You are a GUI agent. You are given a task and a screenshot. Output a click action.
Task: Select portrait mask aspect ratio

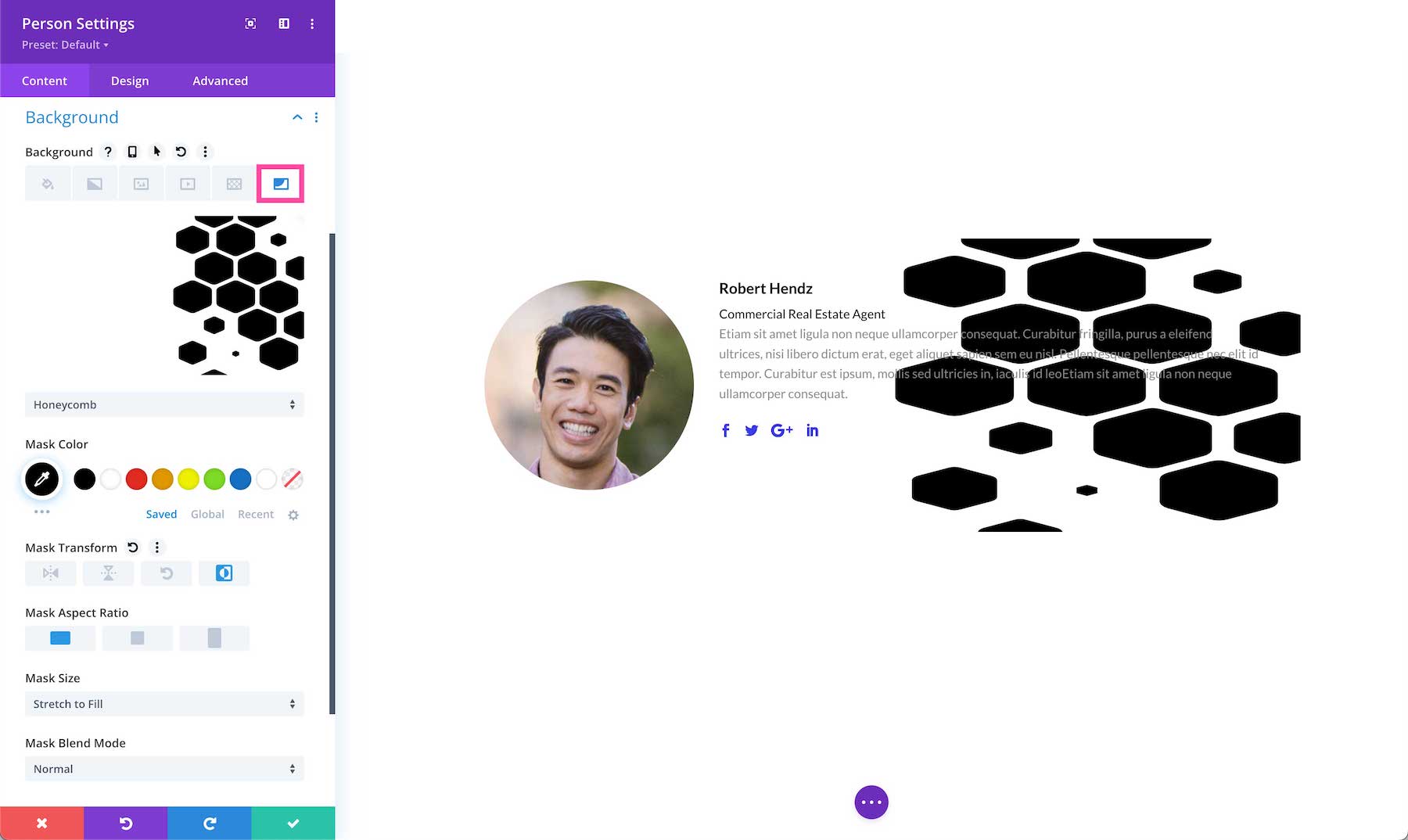(214, 638)
